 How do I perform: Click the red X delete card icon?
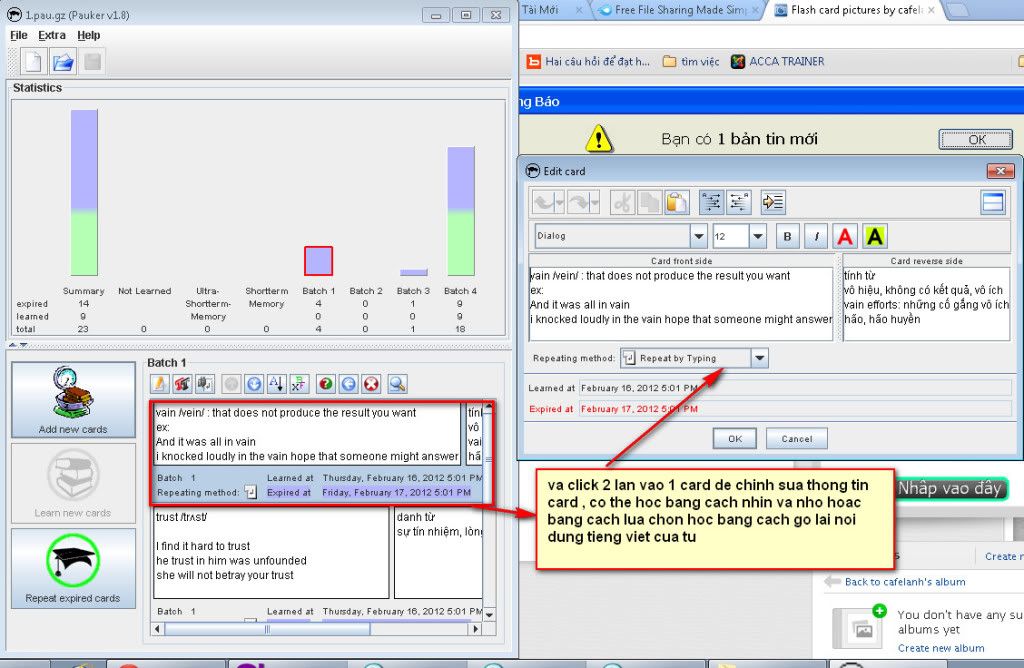tap(371, 383)
